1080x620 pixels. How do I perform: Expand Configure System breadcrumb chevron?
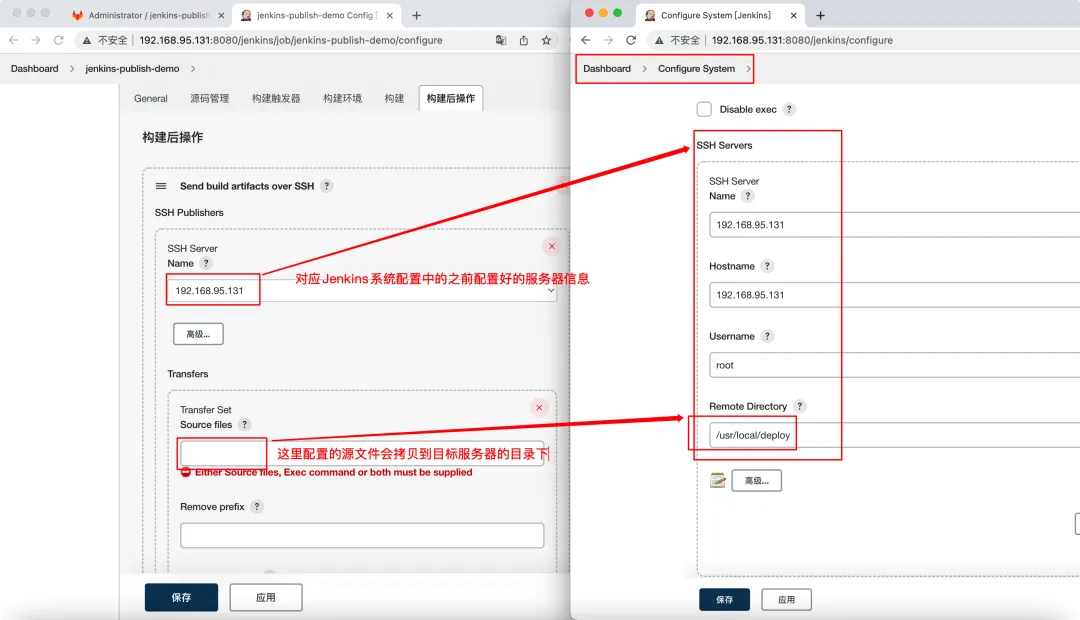pyautogui.click(x=748, y=68)
